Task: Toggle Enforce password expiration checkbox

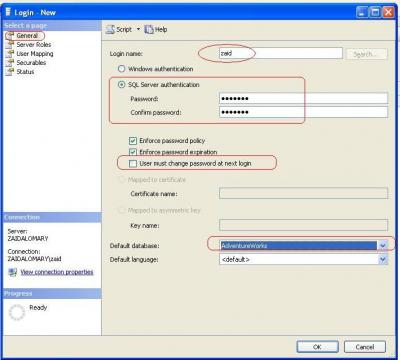Action: point(133,152)
